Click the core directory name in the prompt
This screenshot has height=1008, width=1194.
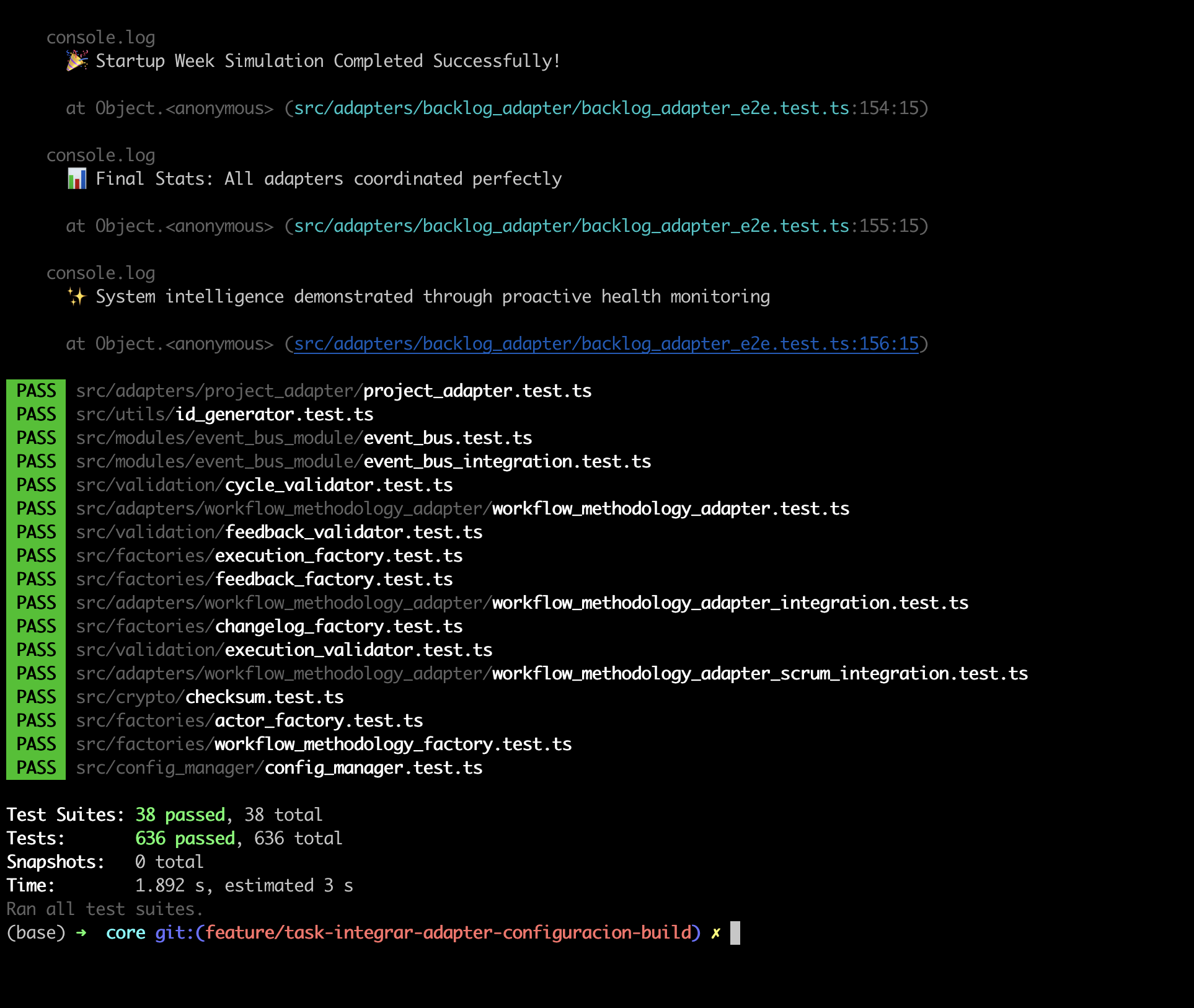125,932
